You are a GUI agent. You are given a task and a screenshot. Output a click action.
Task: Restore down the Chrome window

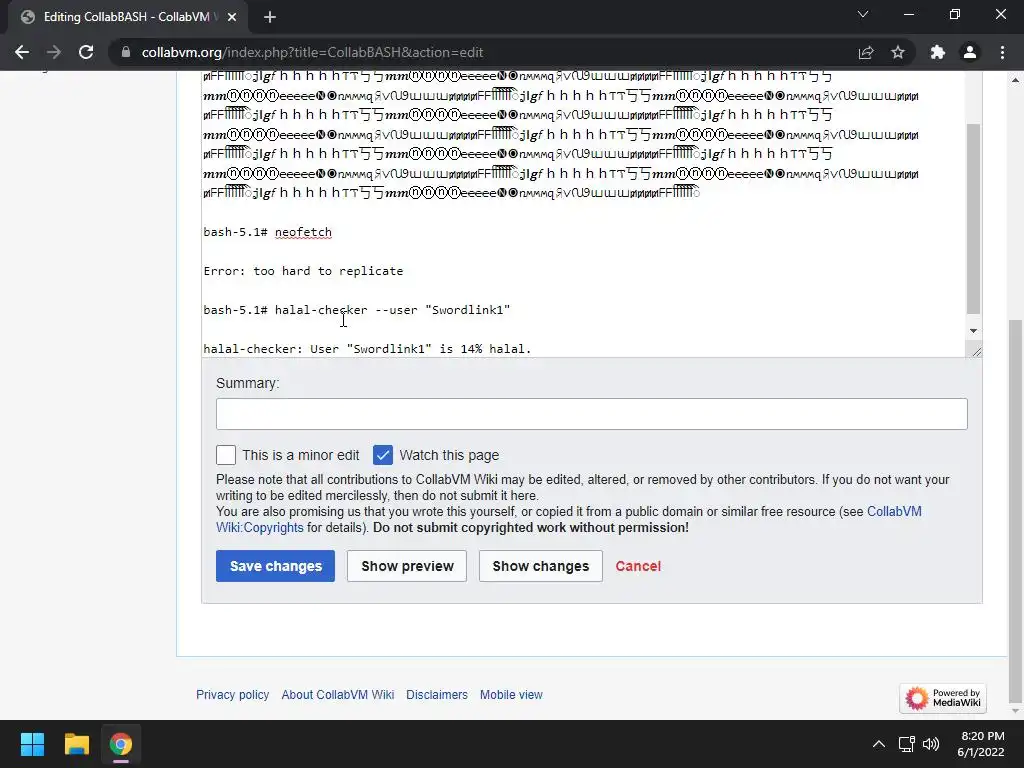click(x=955, y=14)
